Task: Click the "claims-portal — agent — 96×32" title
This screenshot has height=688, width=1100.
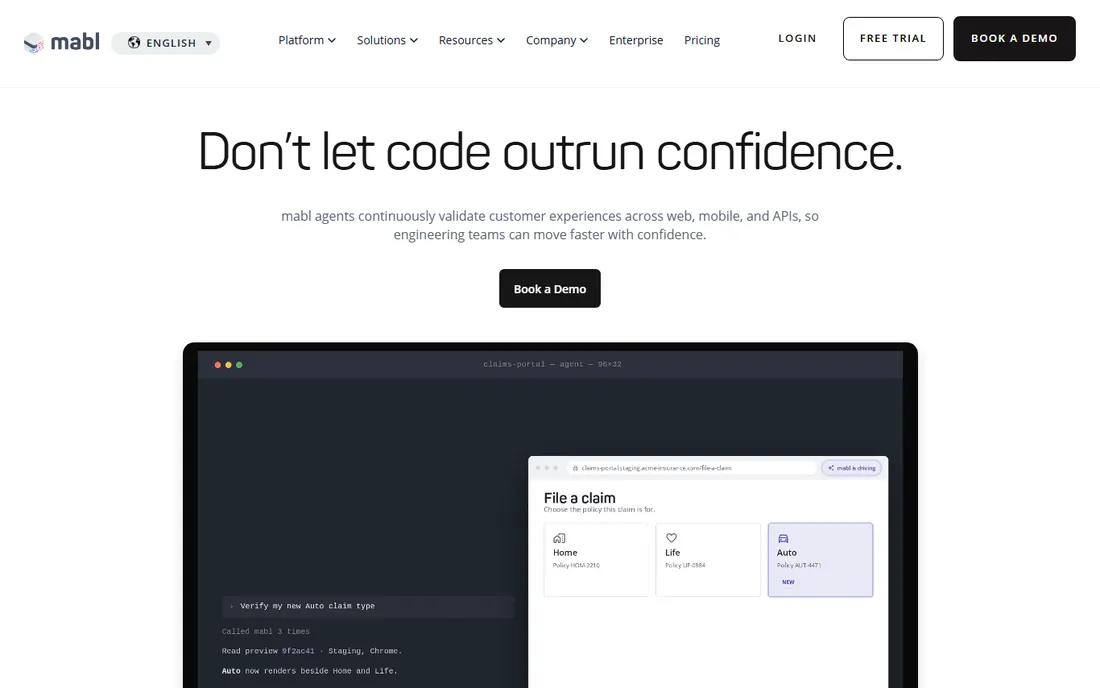Action: point(552,364)
